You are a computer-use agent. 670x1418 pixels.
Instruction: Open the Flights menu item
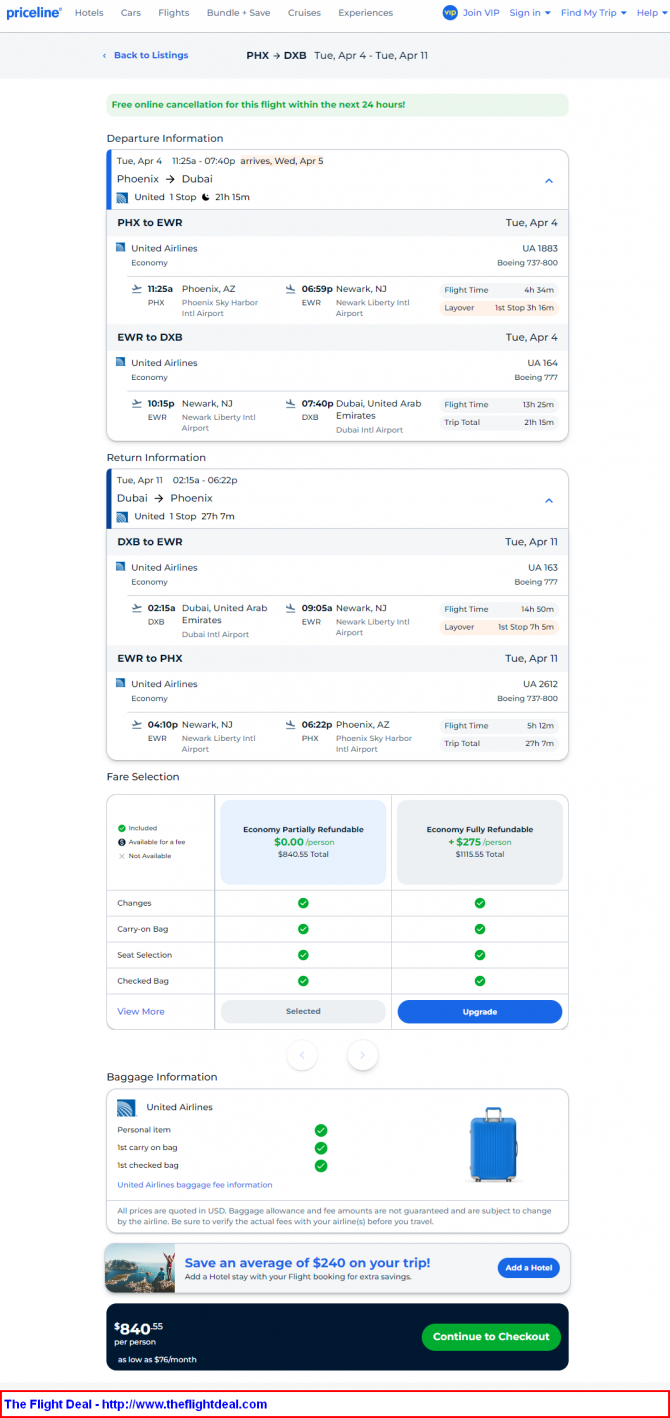tap(173, 13)
